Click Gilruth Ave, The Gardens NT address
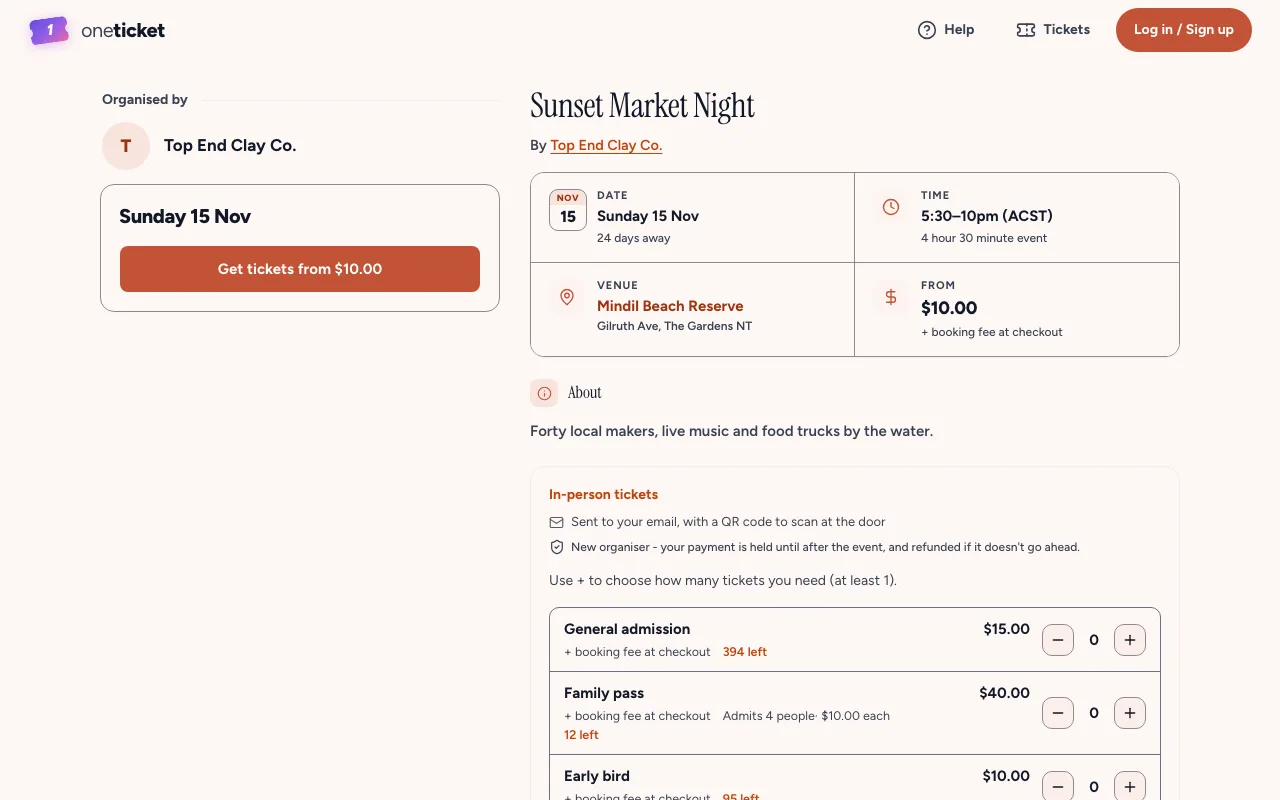 click(x=674, y=326)
